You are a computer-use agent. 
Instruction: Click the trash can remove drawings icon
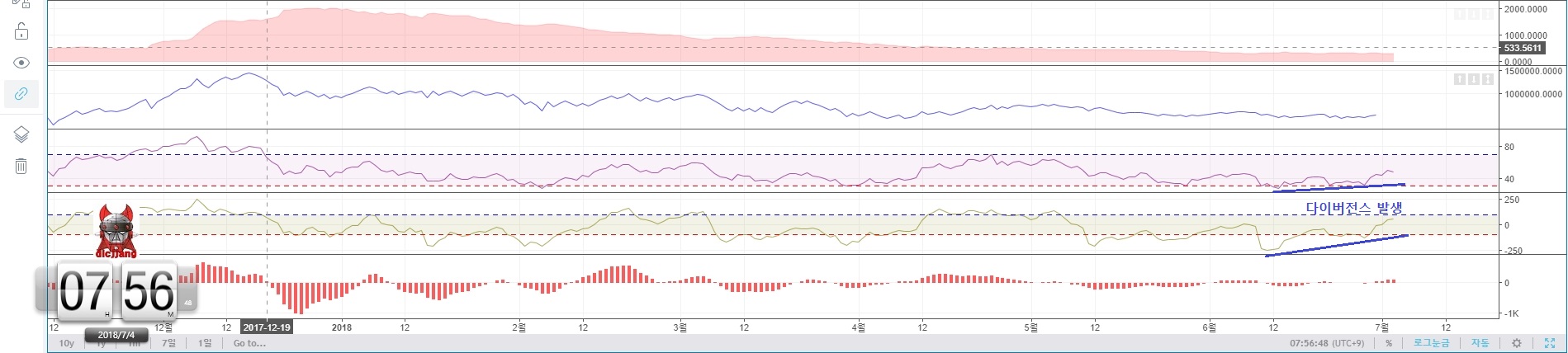[21, 166]
